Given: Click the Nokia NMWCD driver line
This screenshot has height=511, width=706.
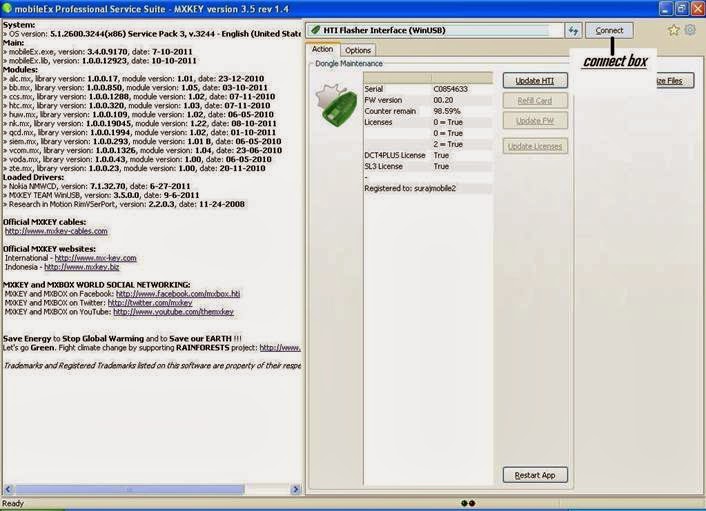Looking at the screenshot, I should coord(97,186).
